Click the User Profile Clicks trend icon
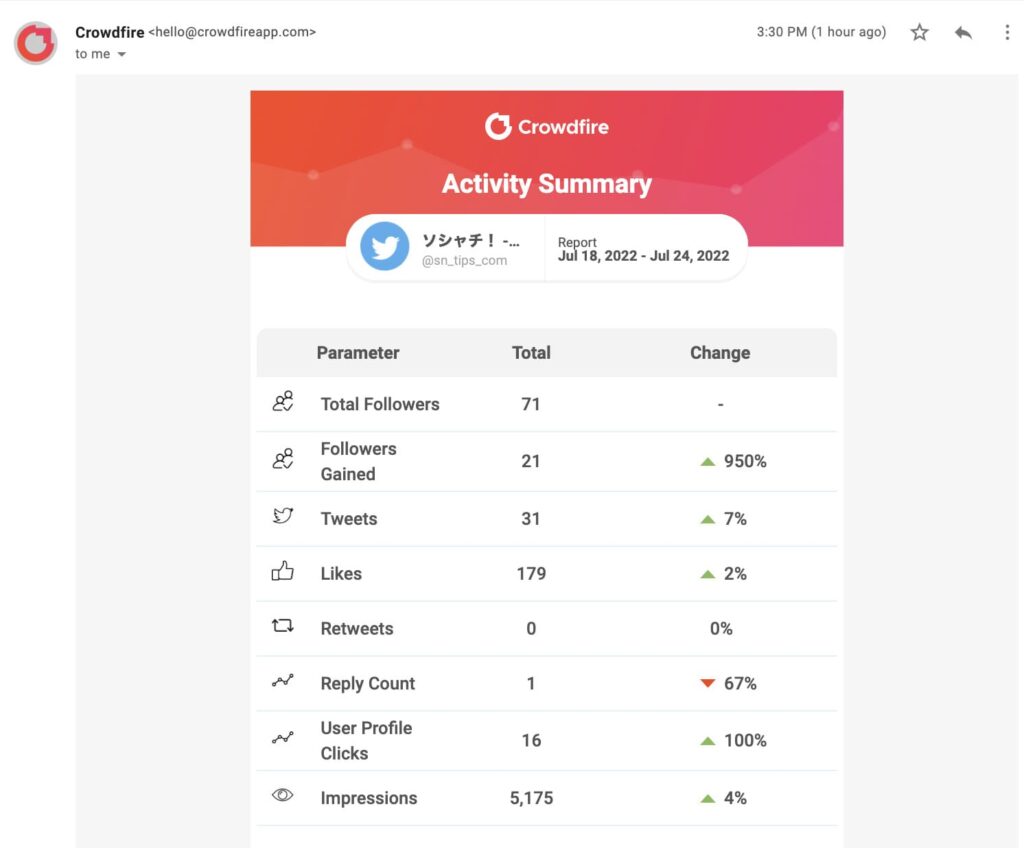Screen dimensions: 1024x848 pyautogui.click(x=283, y=739)
